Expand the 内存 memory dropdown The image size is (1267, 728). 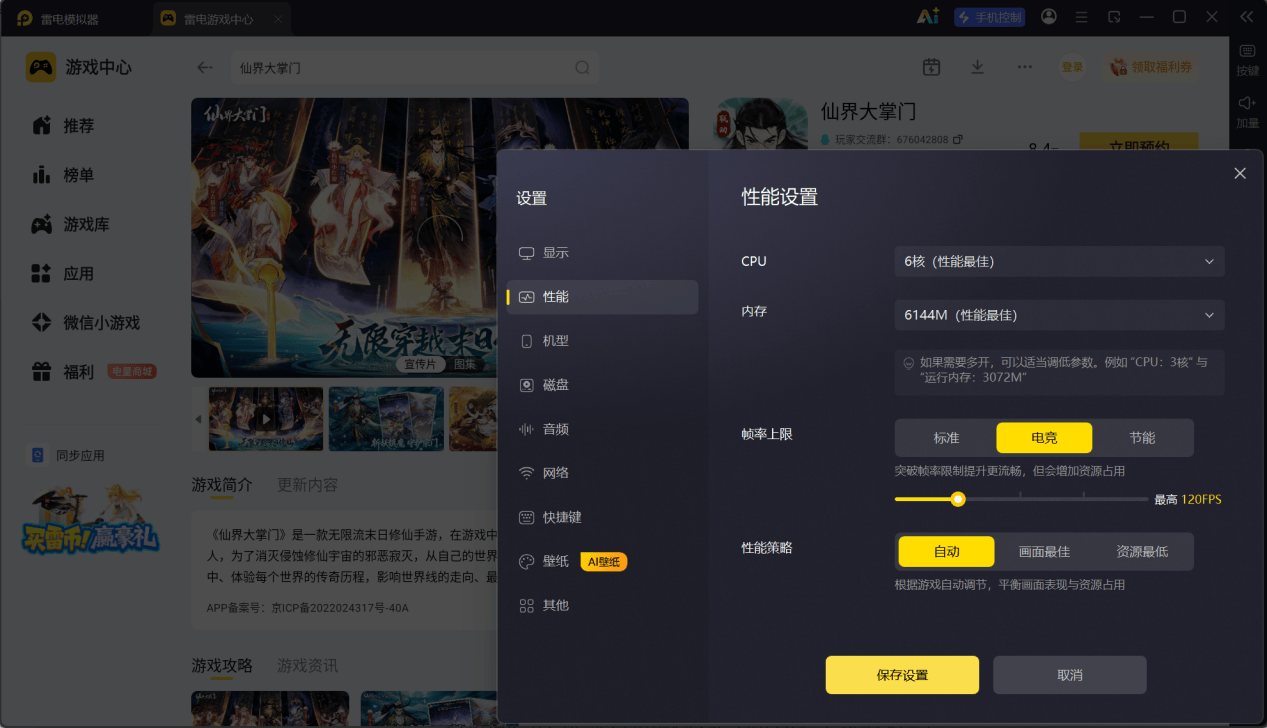click(x=1059, y=315)
